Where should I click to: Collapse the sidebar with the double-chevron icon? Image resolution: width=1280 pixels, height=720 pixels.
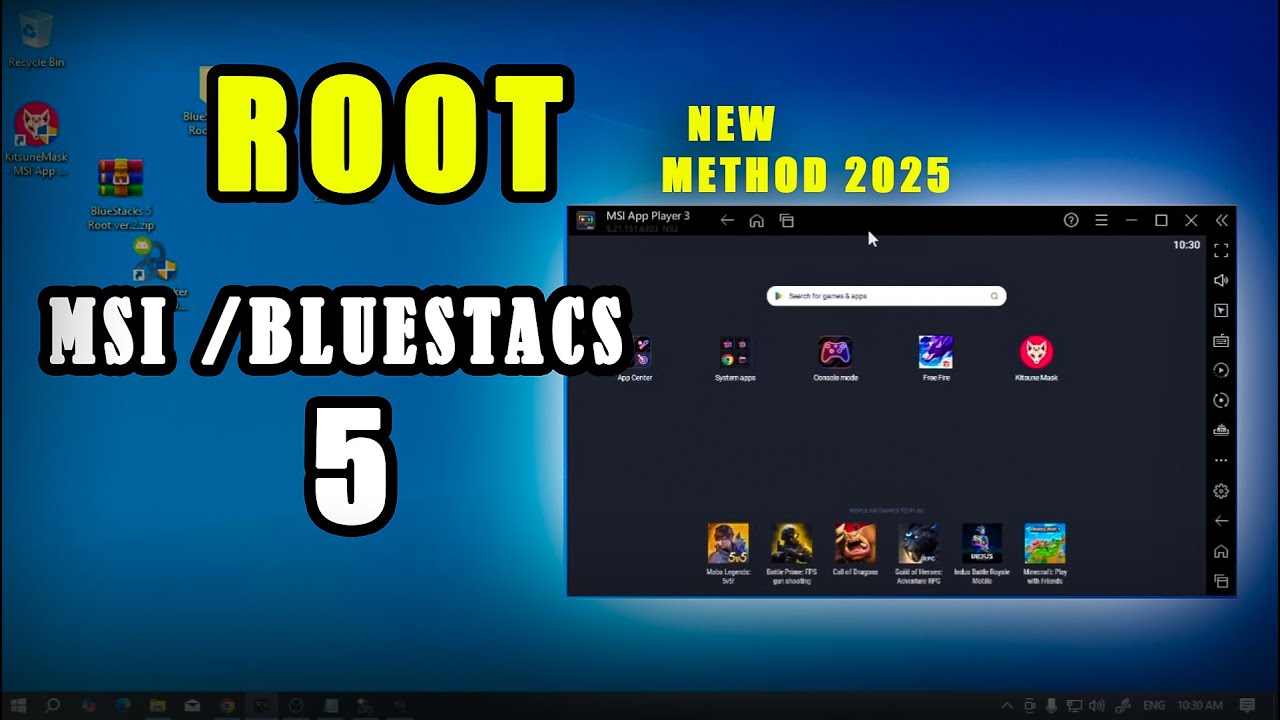pyautogui.click(x=1221, y=220)
